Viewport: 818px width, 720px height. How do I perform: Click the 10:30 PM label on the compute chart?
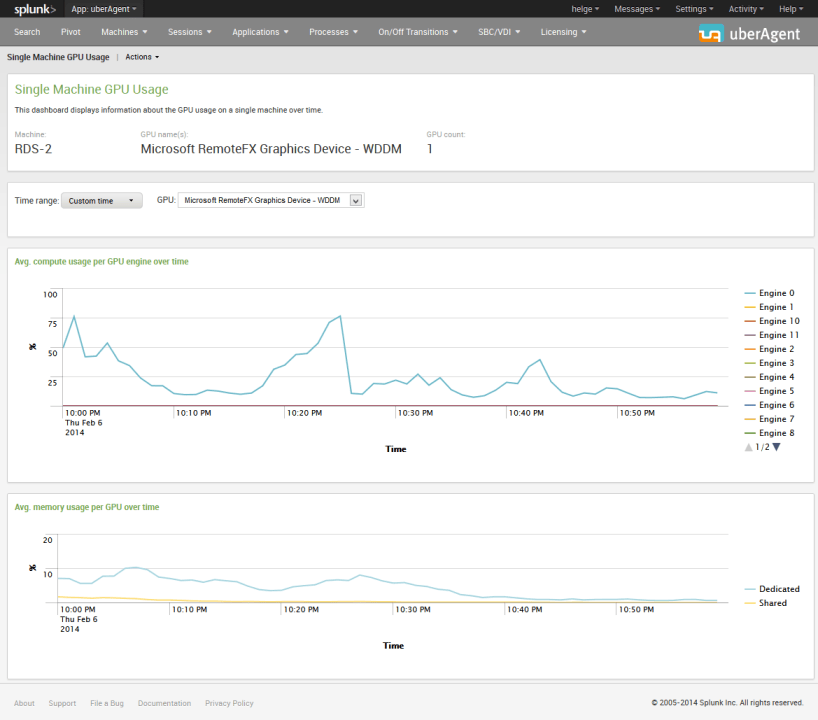(415, 413)
